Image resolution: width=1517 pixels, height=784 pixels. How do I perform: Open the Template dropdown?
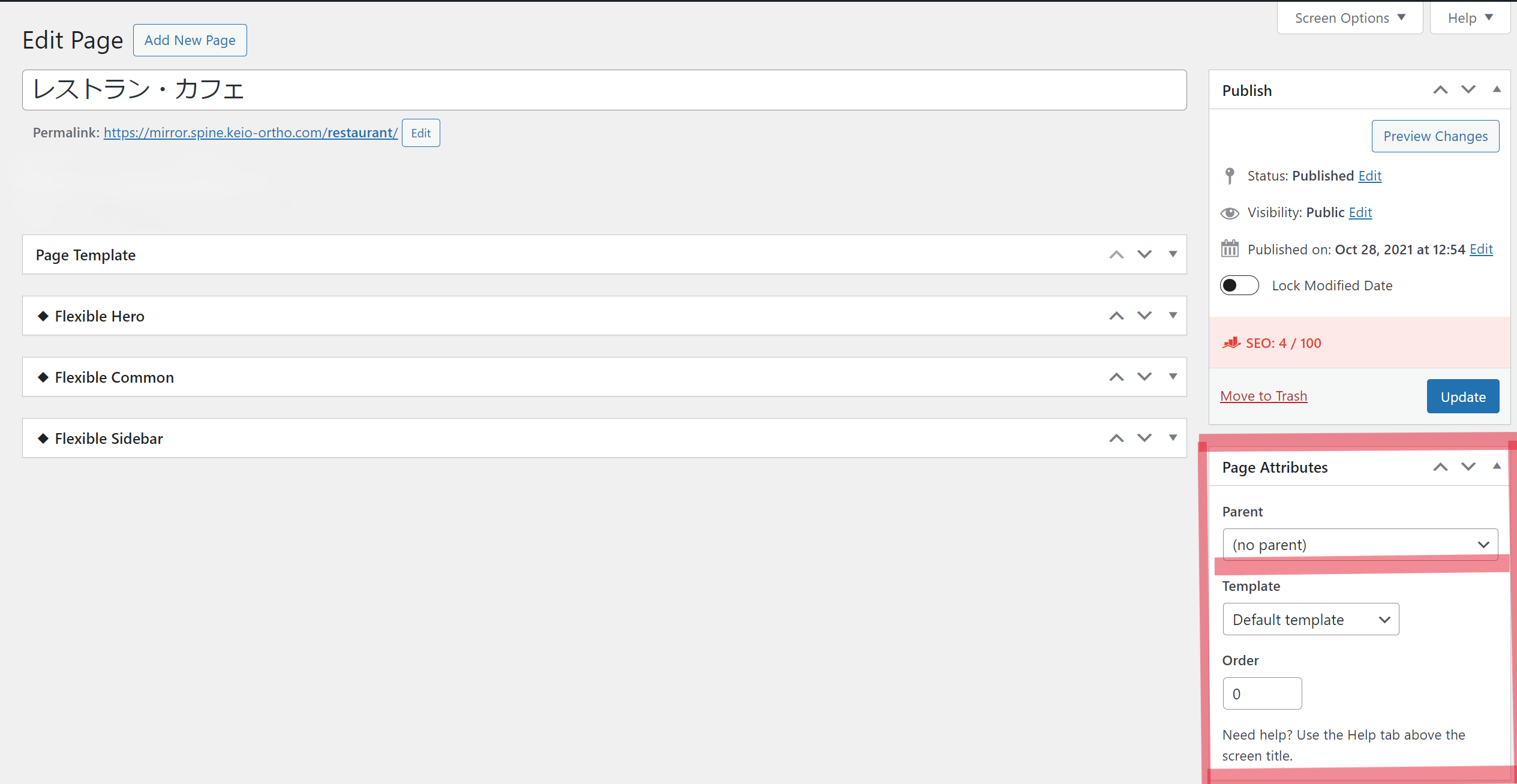click(1311, 619)
